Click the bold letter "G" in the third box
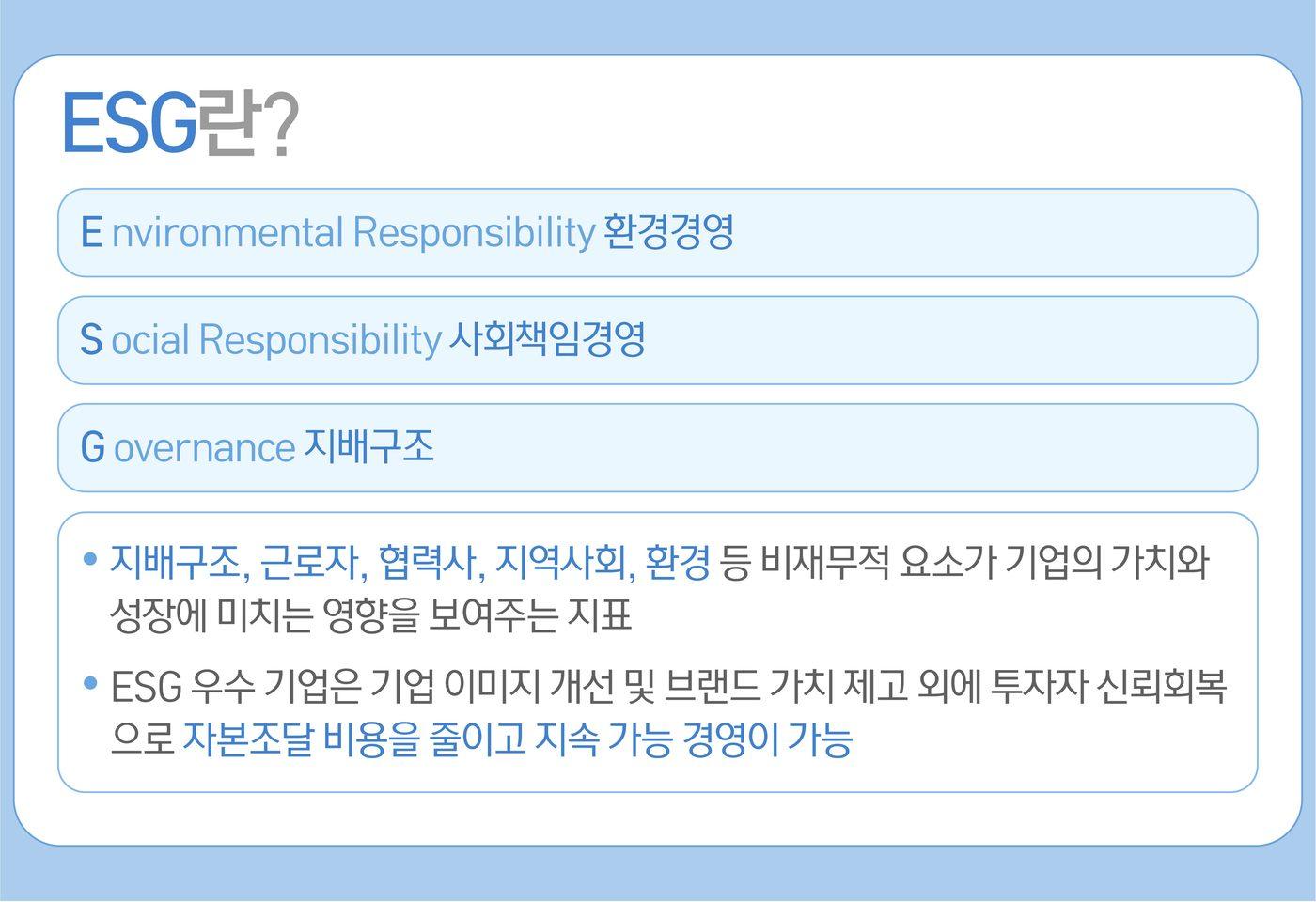 pos(92,448)
